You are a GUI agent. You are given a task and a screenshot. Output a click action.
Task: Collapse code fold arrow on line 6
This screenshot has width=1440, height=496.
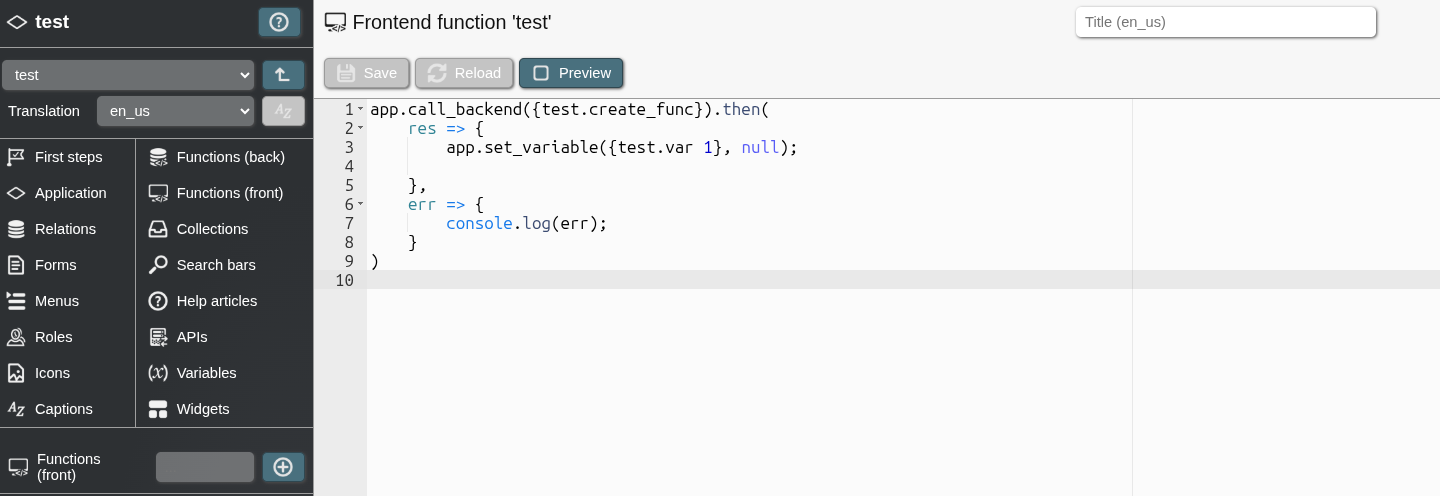point(360,204)
